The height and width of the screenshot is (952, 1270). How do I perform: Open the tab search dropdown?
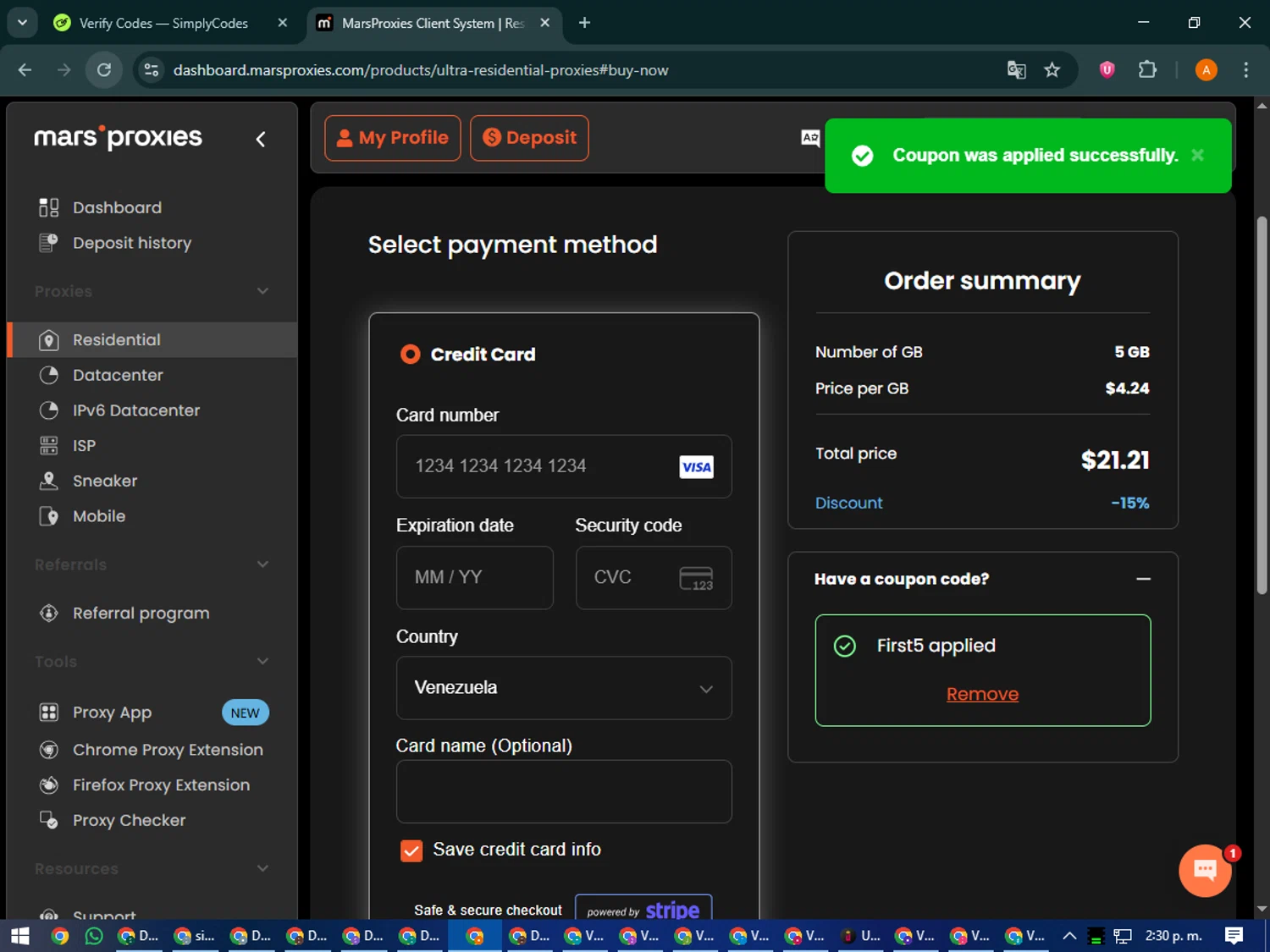[x=22, y=23]
